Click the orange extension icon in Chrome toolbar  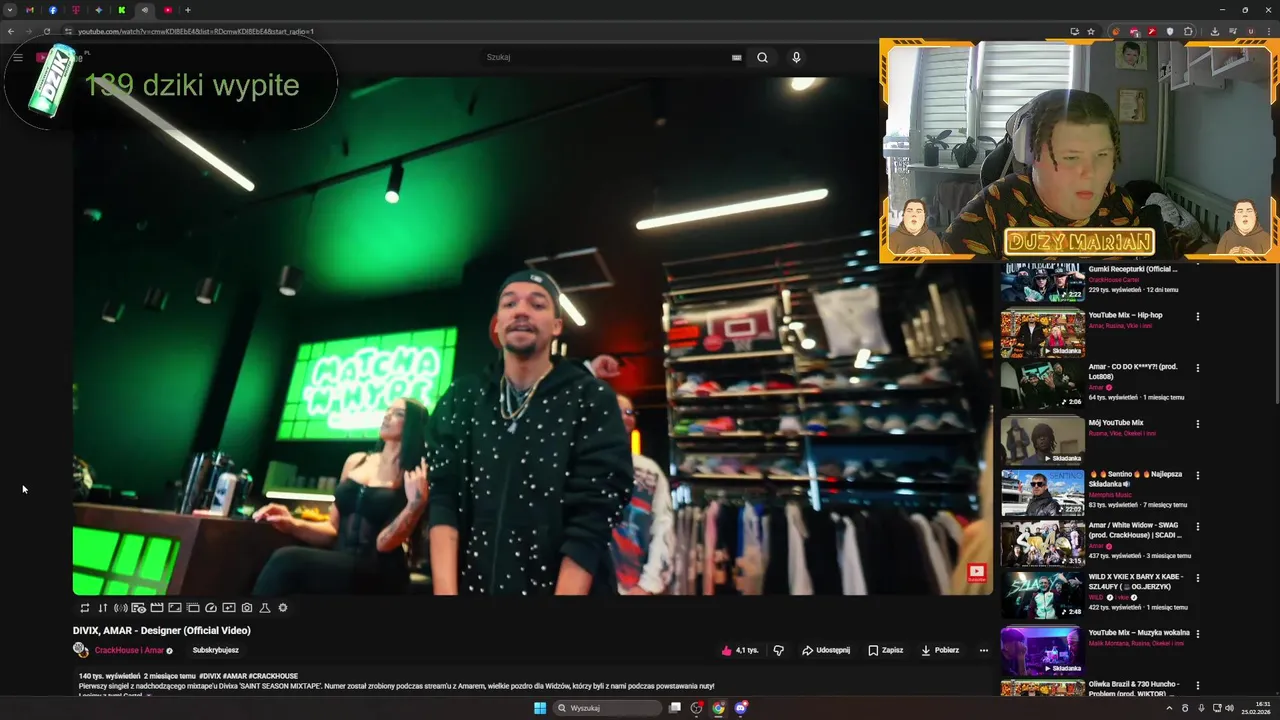coord(1116,32)
